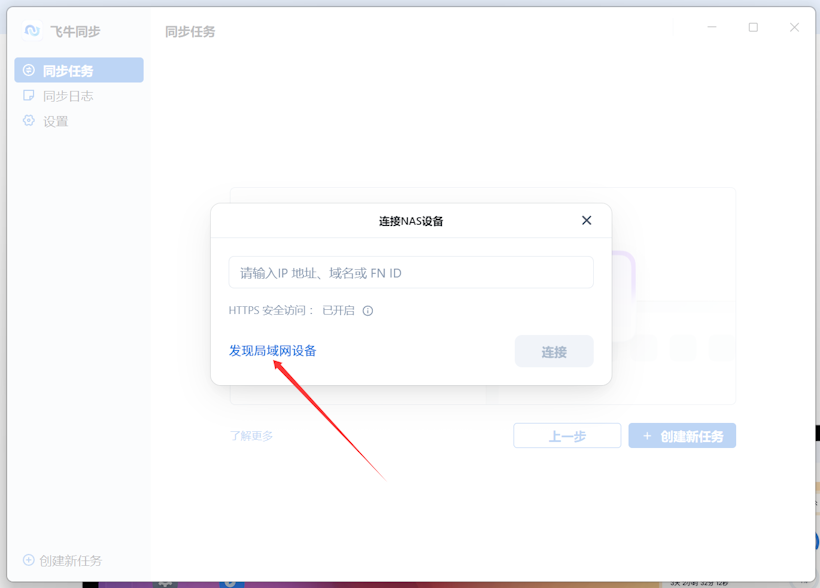Click the 上一步 button
Image resolution: width=820 pixels, height=588 pixels.
567,435
